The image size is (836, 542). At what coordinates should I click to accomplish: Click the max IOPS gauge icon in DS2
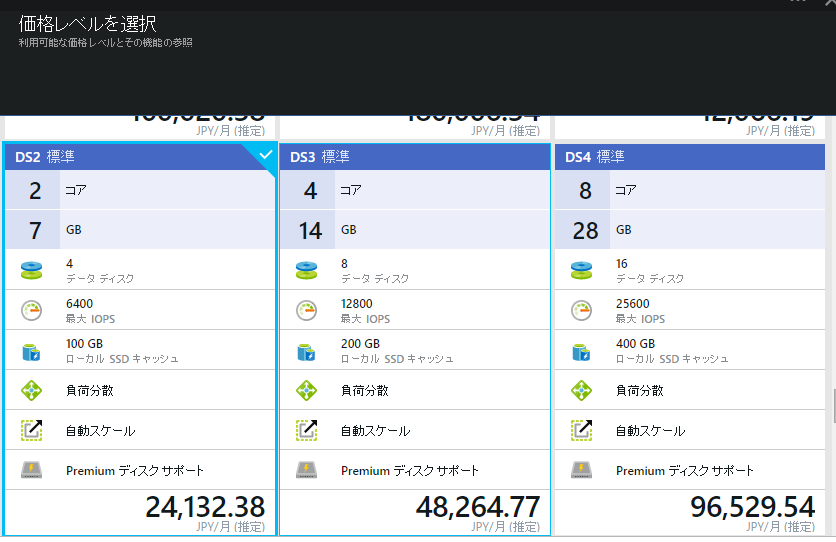(31, 310)
